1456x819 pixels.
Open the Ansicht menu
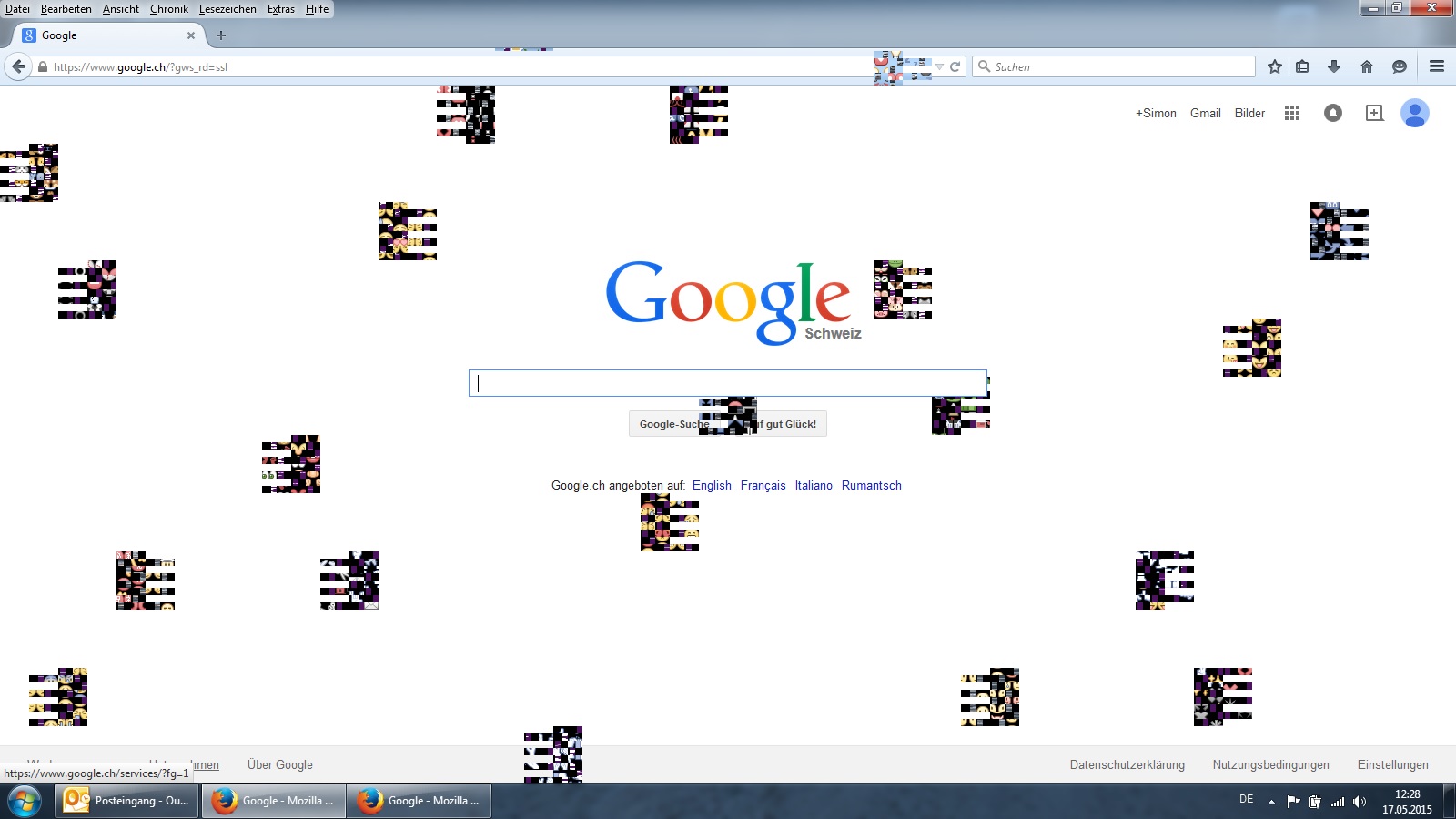121,9
